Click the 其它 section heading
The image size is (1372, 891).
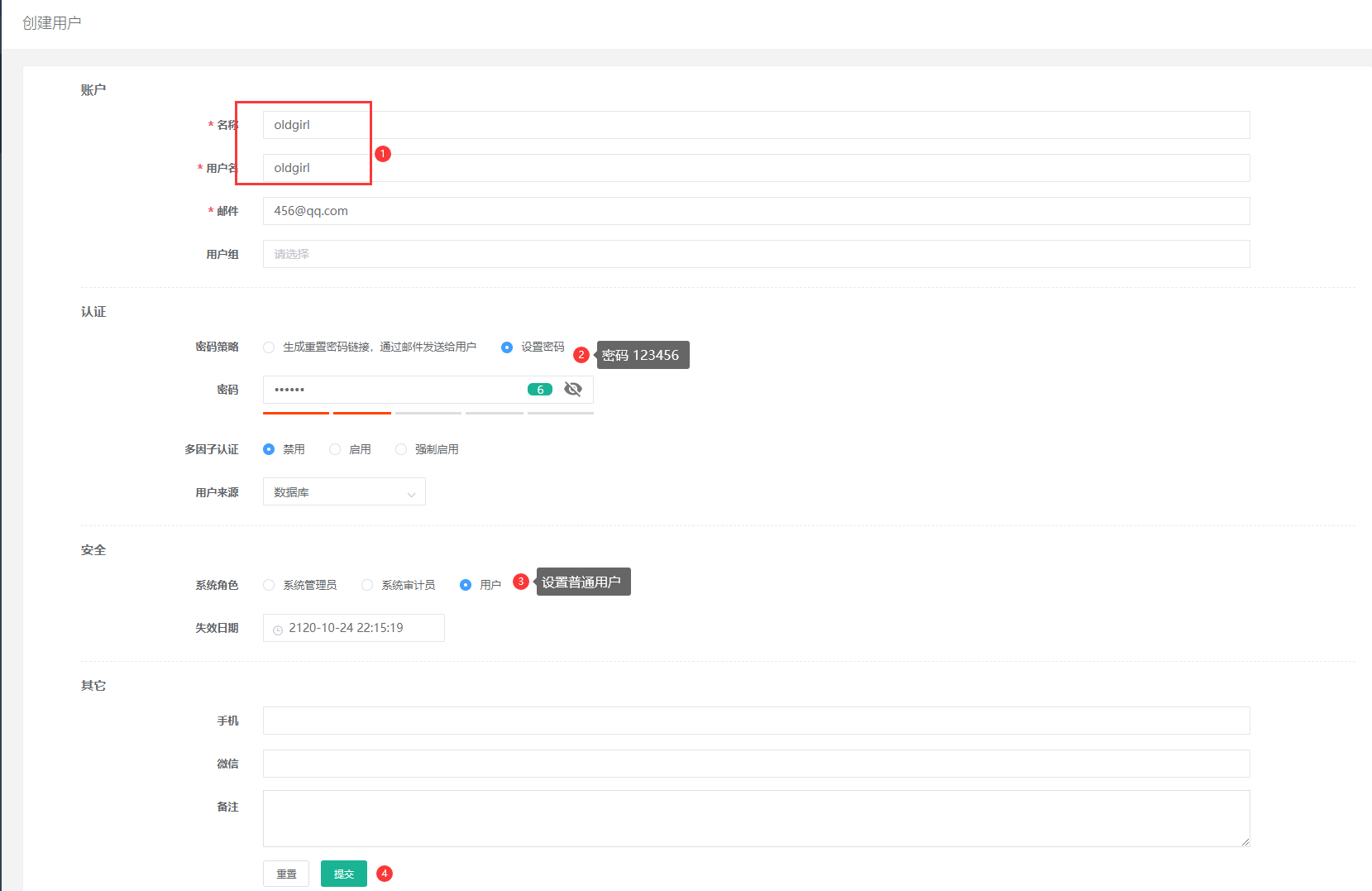[93, 686]
